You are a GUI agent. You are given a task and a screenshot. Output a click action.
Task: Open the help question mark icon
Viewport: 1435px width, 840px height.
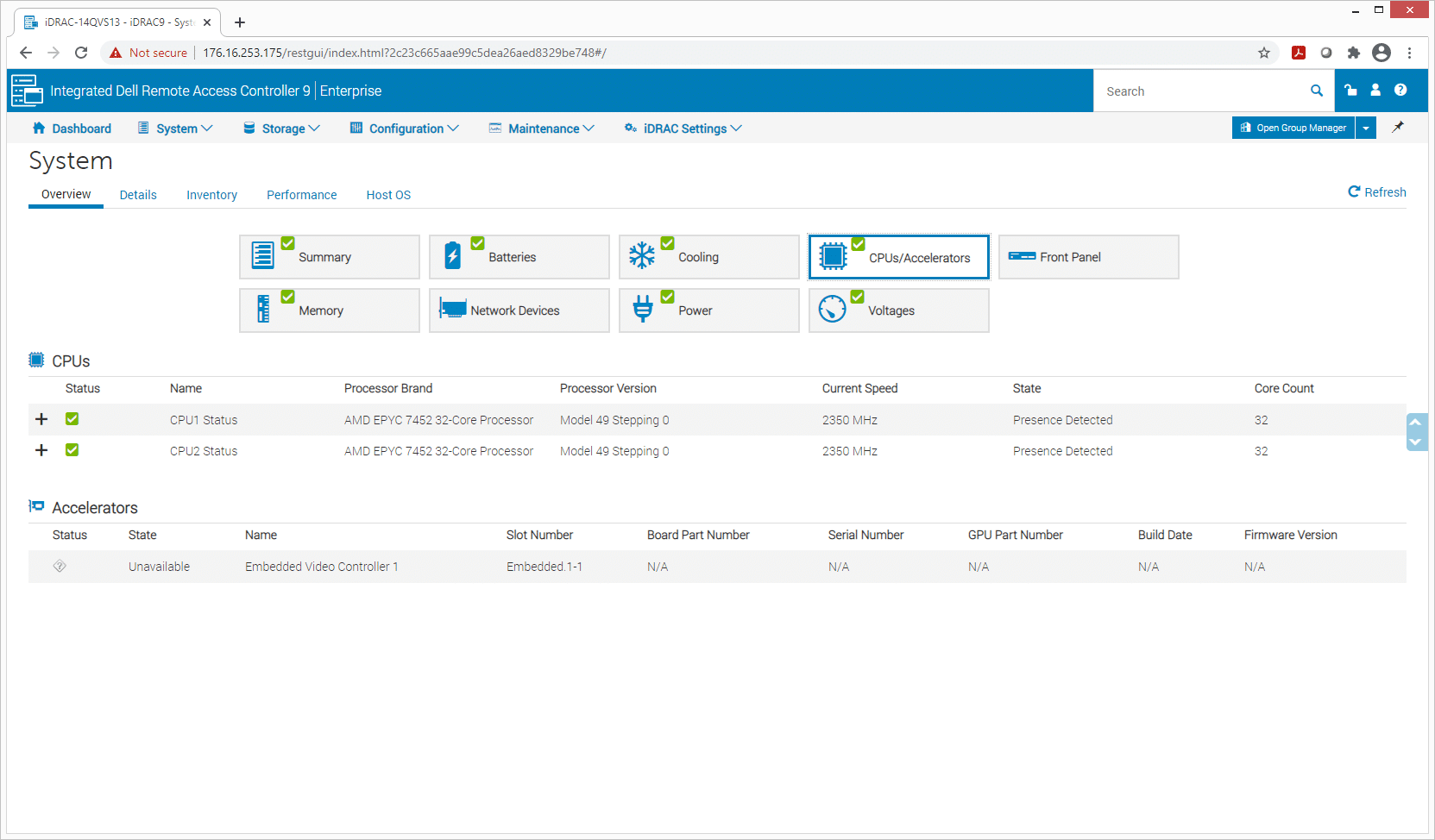pyautogui.click(x=1400, y=91)
